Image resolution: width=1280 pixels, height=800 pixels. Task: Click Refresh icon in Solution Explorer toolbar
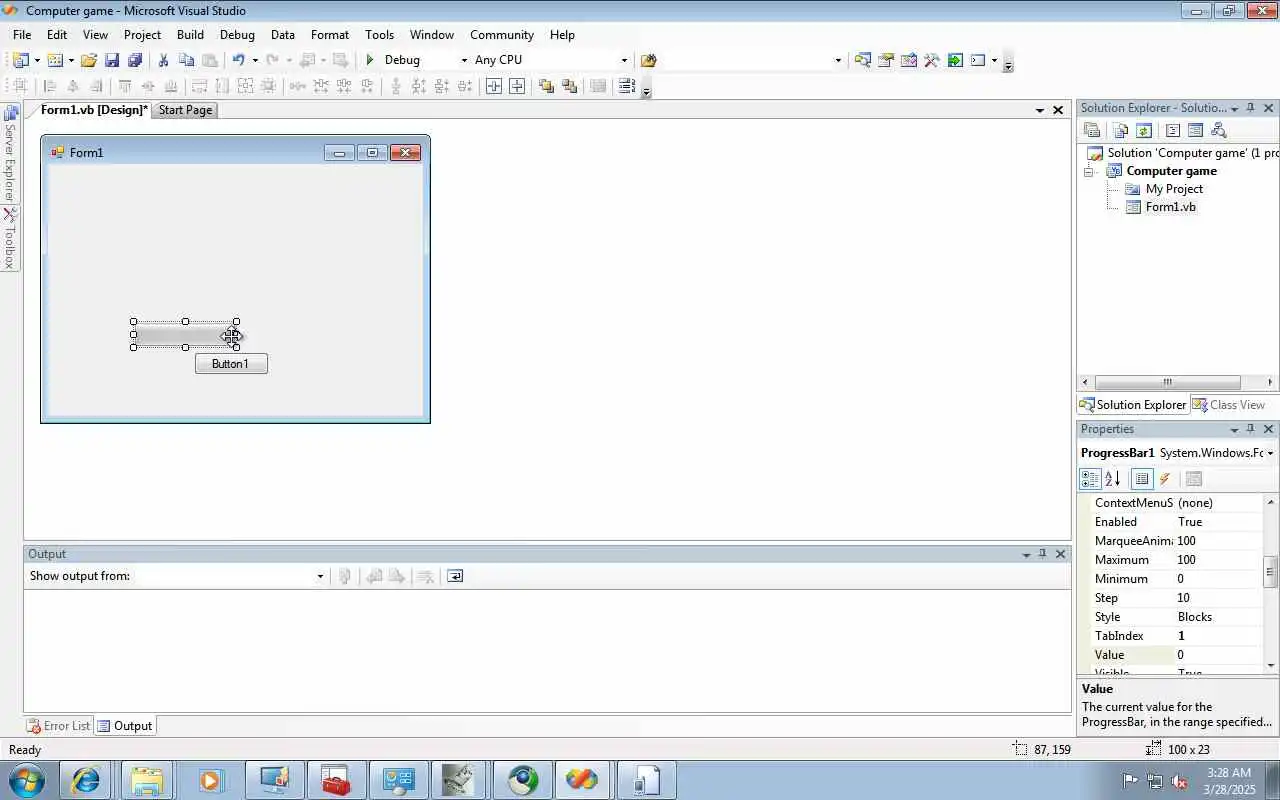click(1144, 130)
